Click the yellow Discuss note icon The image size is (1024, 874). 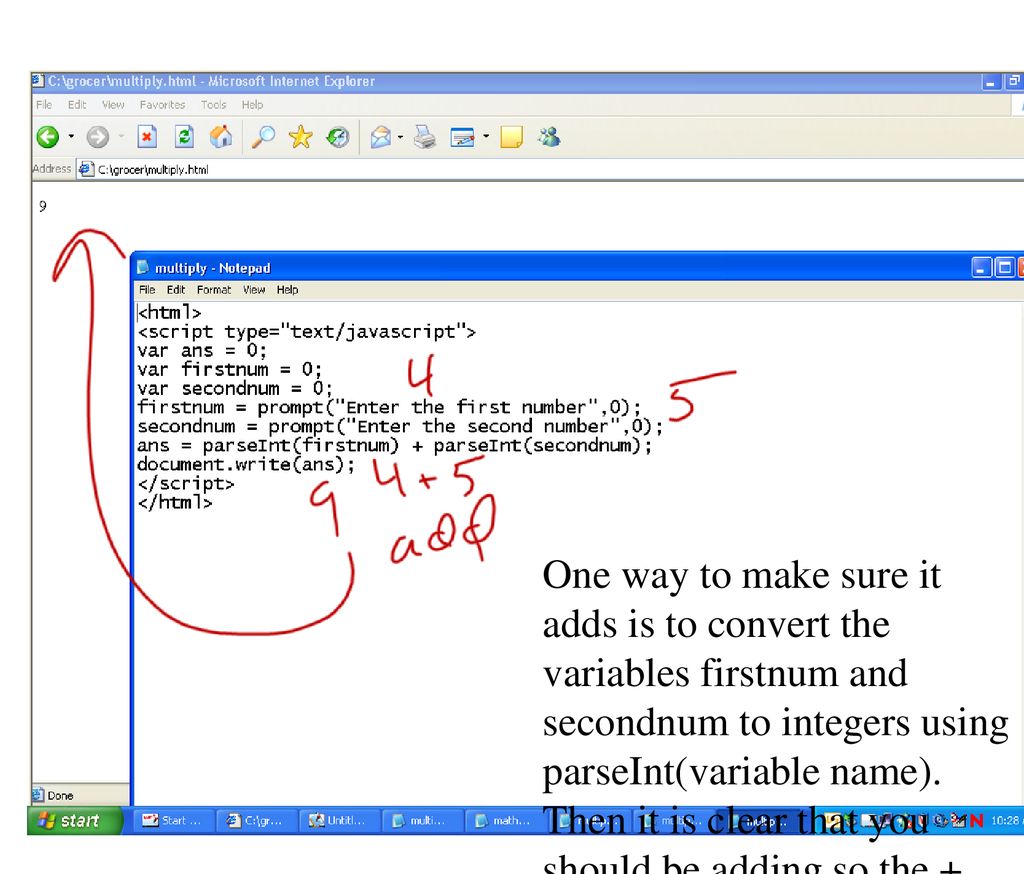point(511,137)
